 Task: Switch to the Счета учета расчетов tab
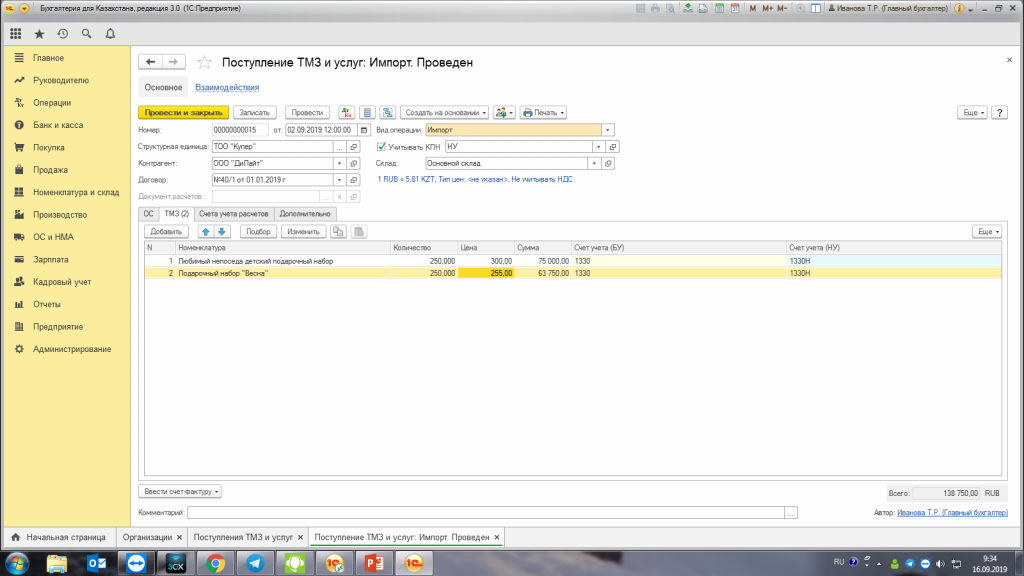[x=234, y=213]
